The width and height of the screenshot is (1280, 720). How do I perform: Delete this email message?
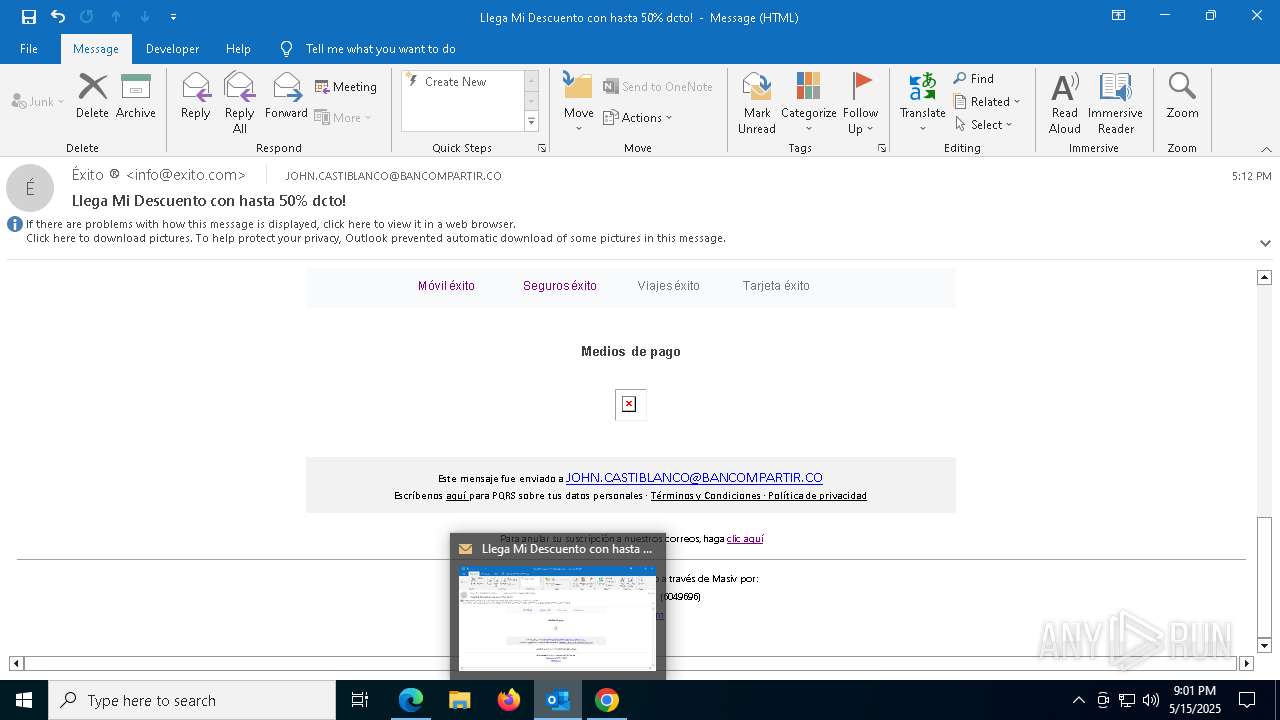tap(92, 97)
